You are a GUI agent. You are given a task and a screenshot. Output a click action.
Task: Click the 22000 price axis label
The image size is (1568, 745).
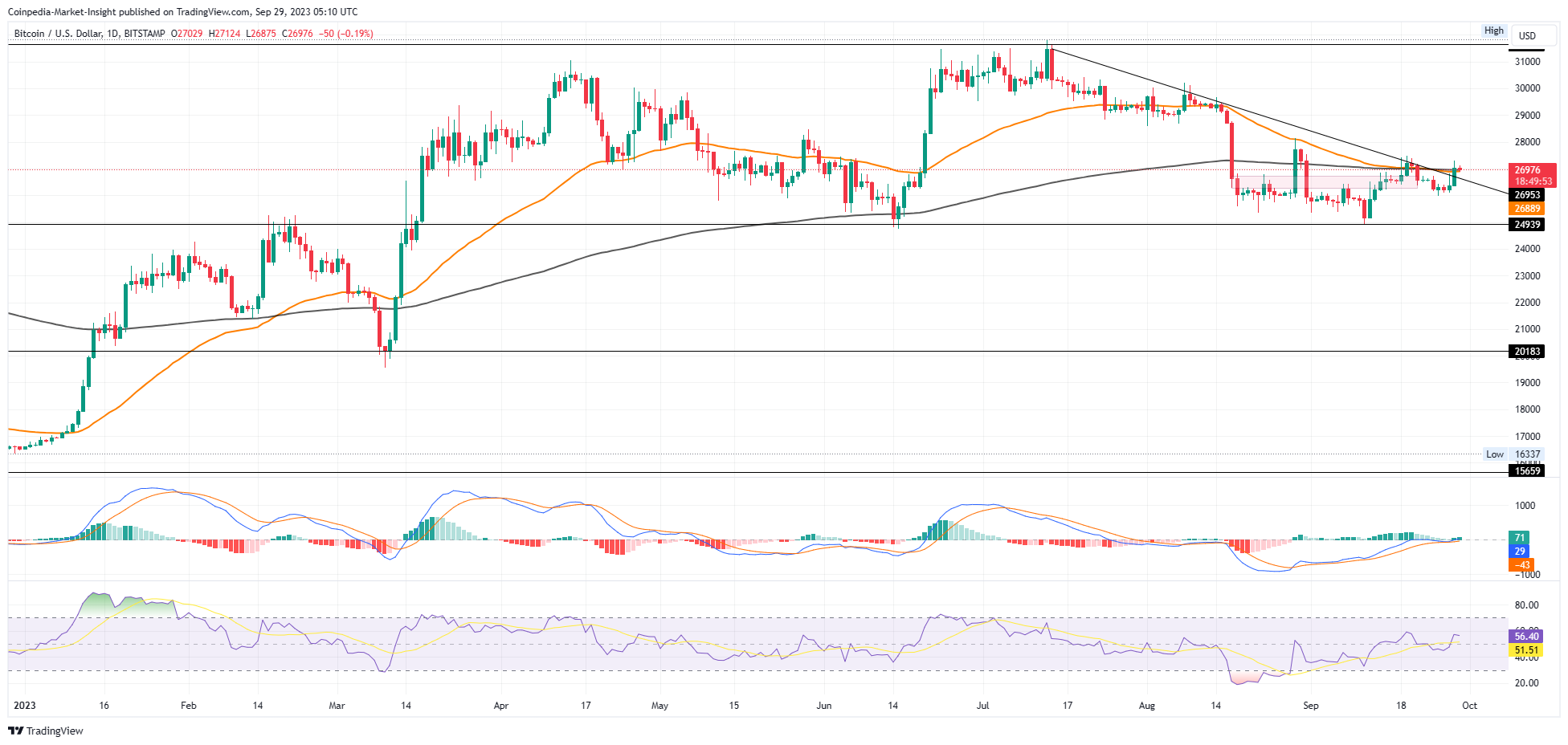(1527, 303)
